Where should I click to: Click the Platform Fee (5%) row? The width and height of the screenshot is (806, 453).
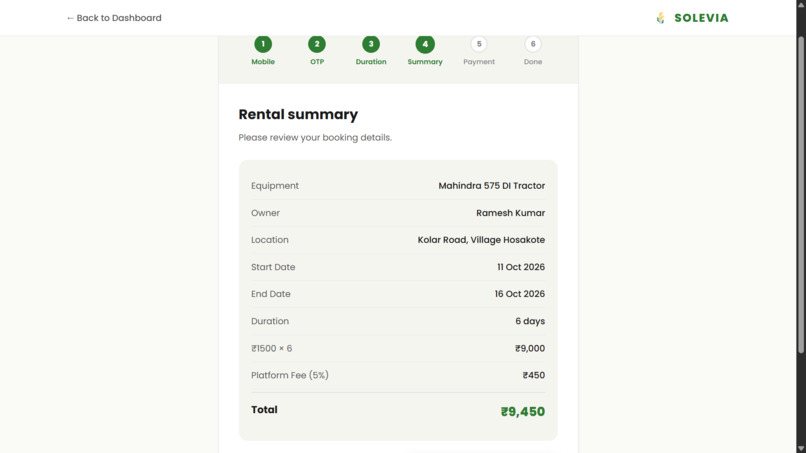(x=398, y=375)
